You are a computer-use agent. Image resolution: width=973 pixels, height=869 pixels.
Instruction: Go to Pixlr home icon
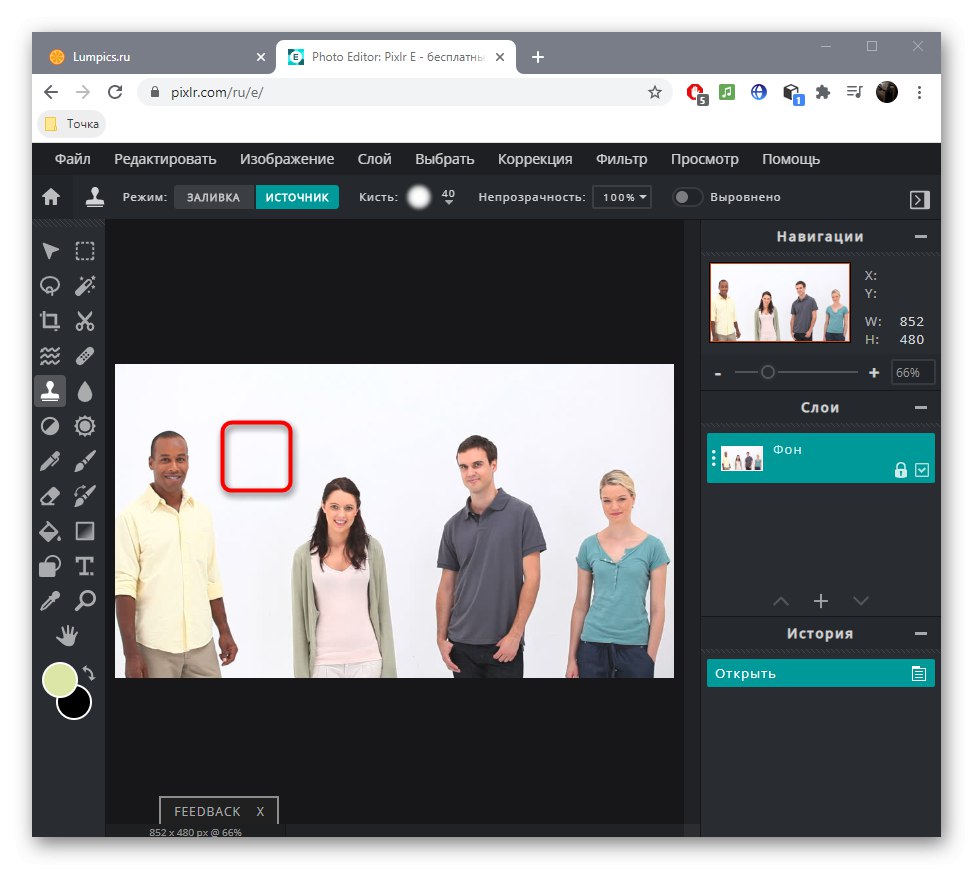coord(51,197)
